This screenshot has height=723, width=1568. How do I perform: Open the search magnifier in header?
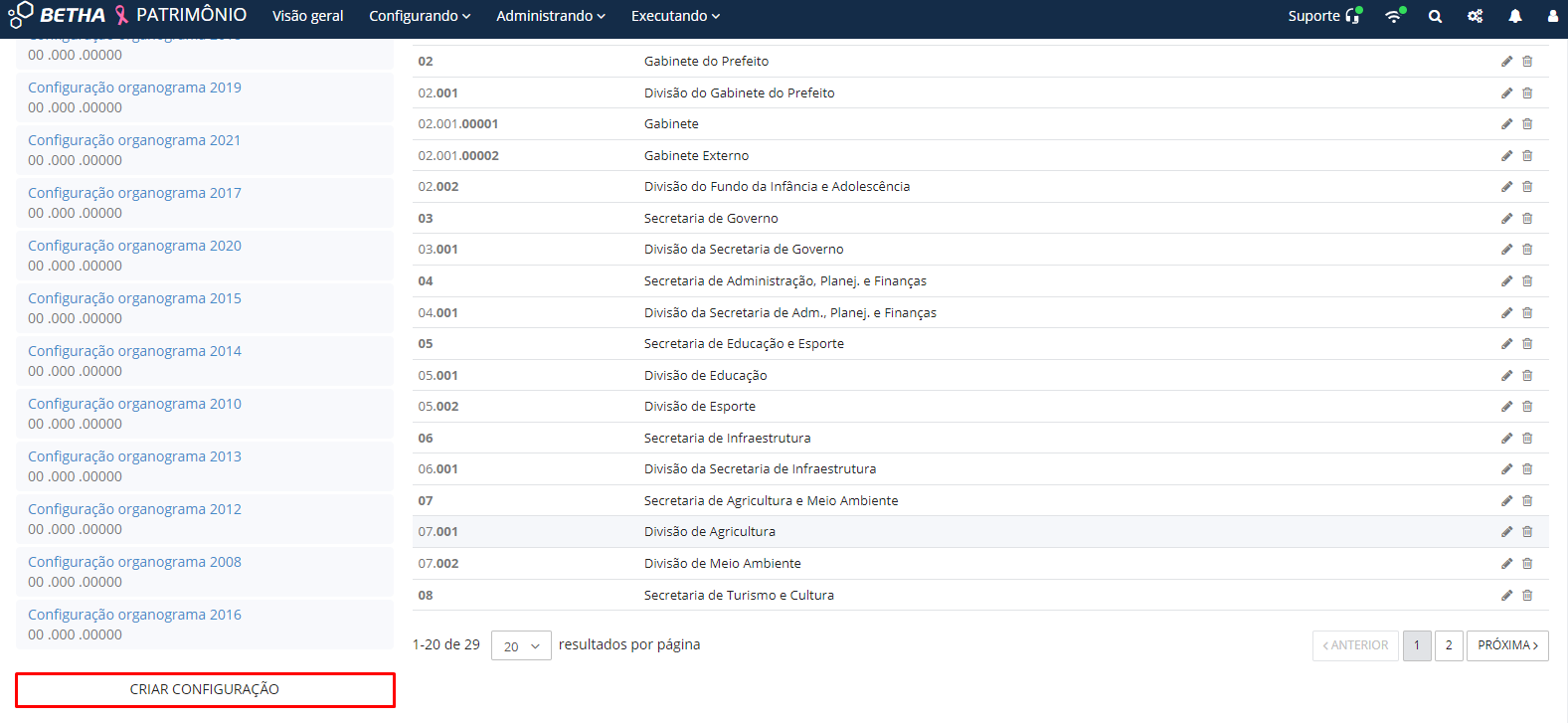point(1435,16)
